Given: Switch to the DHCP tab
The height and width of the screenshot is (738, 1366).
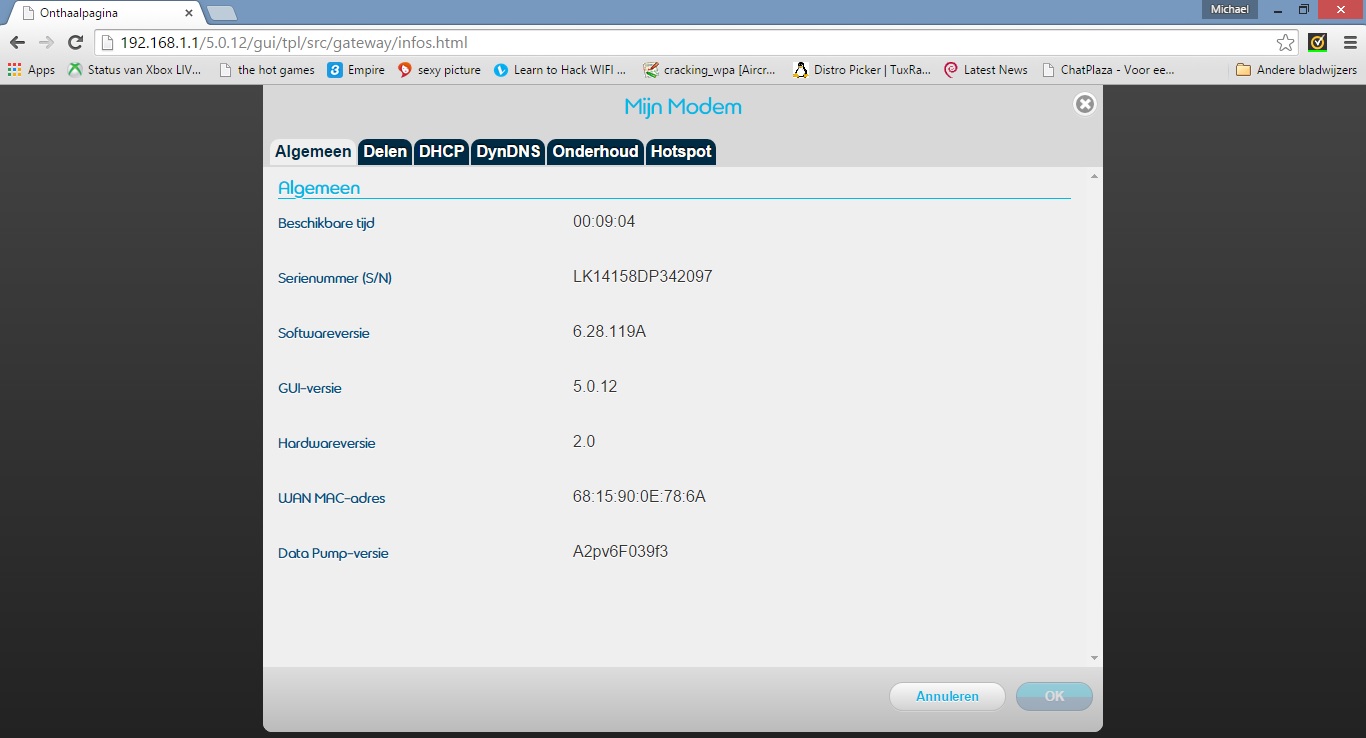Looking at the screenshot, I should coord(441,152).
